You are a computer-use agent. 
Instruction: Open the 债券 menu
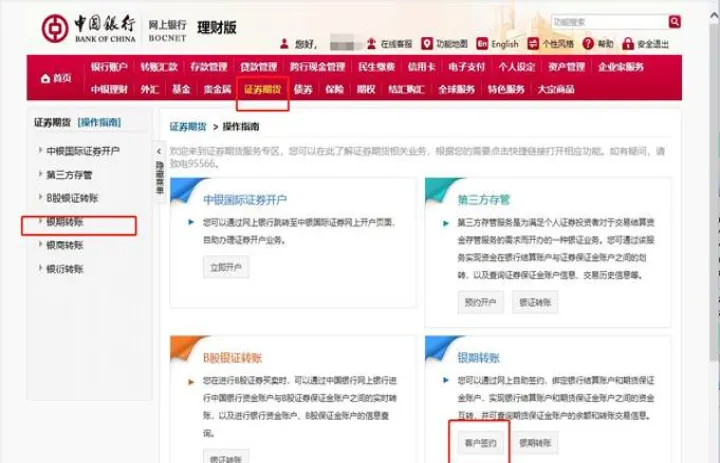[x=303, y=89]
